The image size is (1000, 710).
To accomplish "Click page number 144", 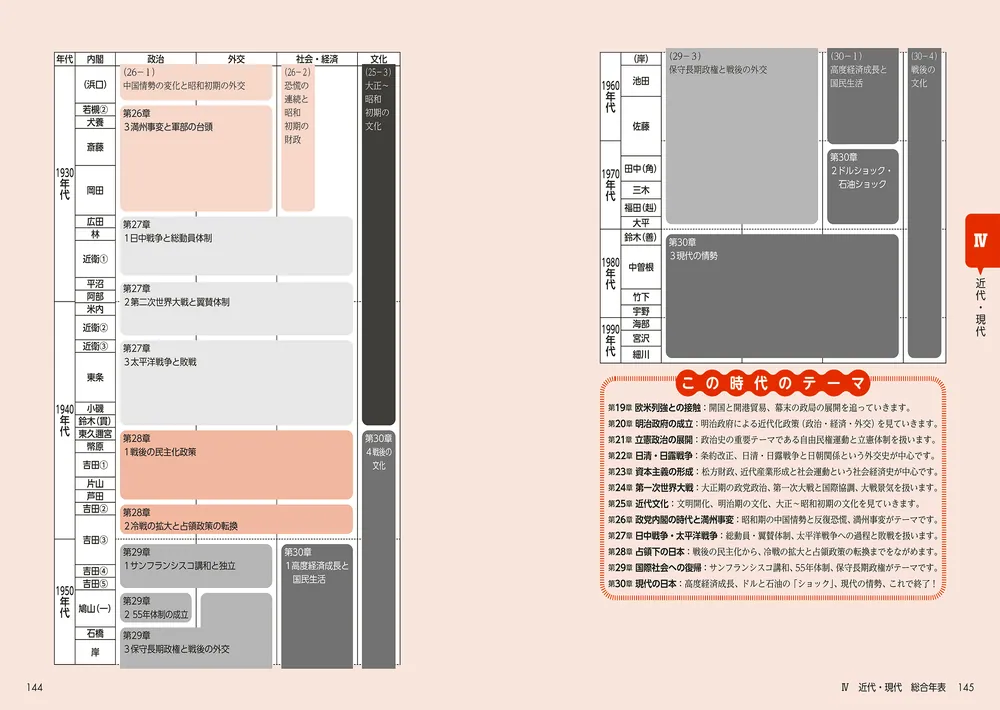I will tap(34, 687).
